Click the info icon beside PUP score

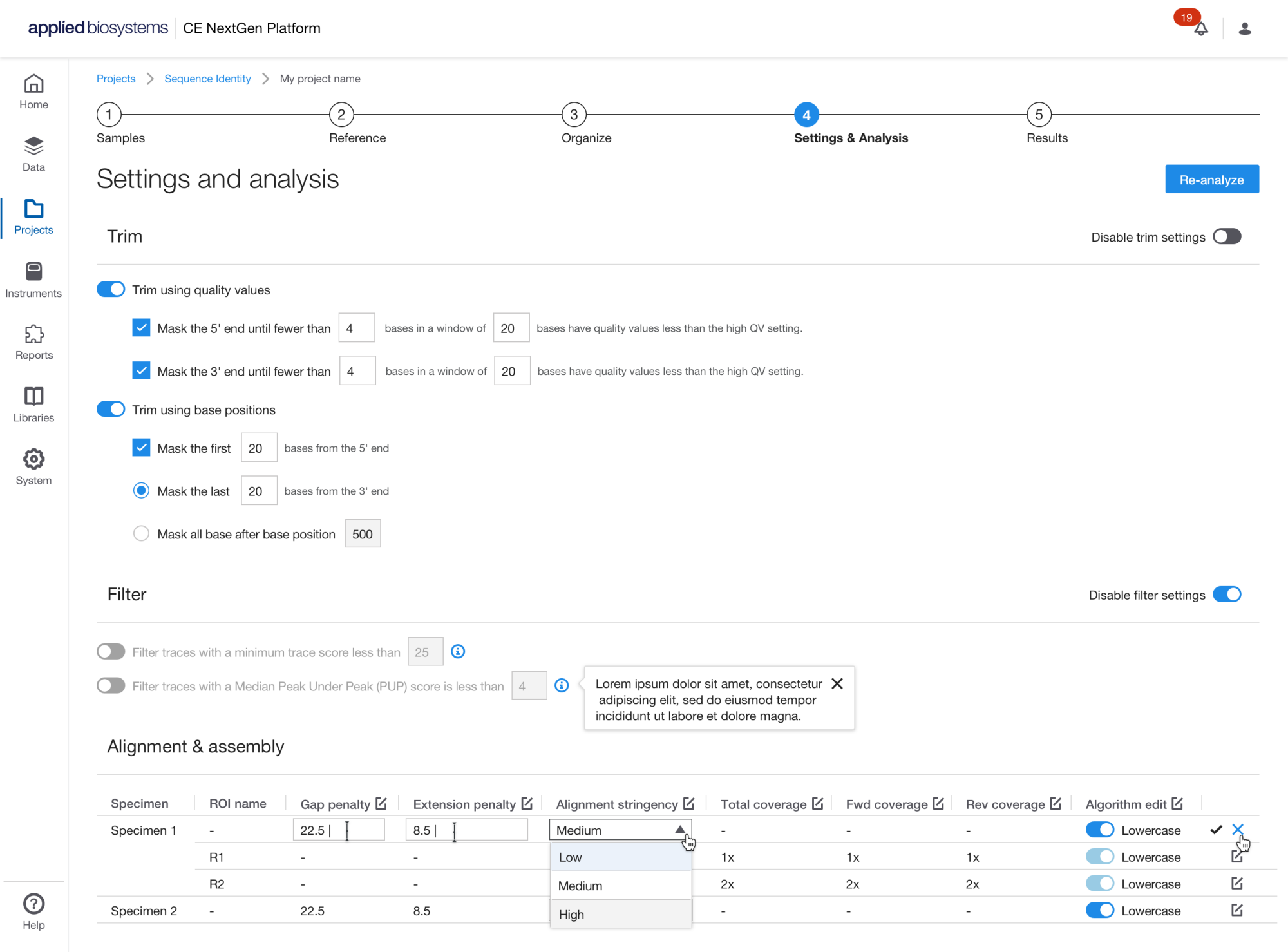click(562, 685)
